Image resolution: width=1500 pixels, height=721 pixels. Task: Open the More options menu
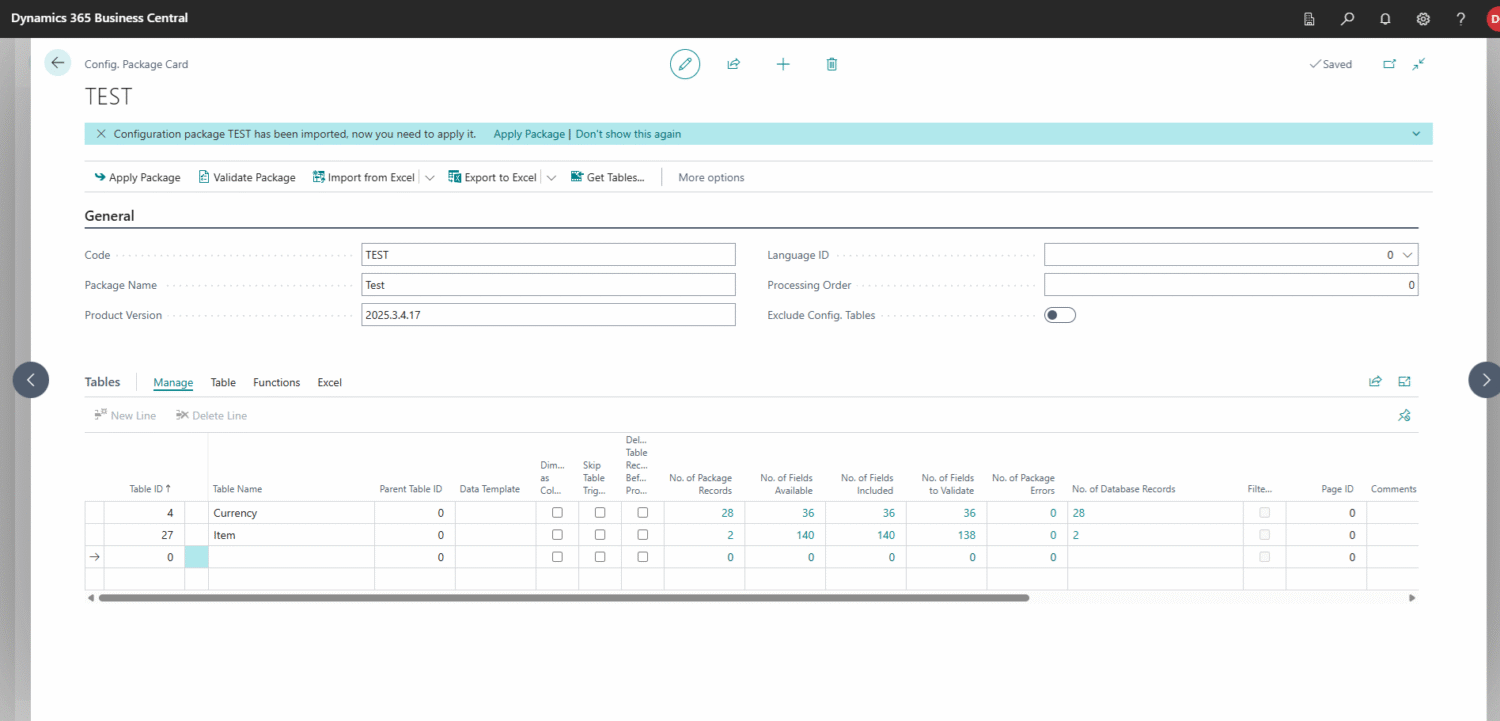click(711, 178)
